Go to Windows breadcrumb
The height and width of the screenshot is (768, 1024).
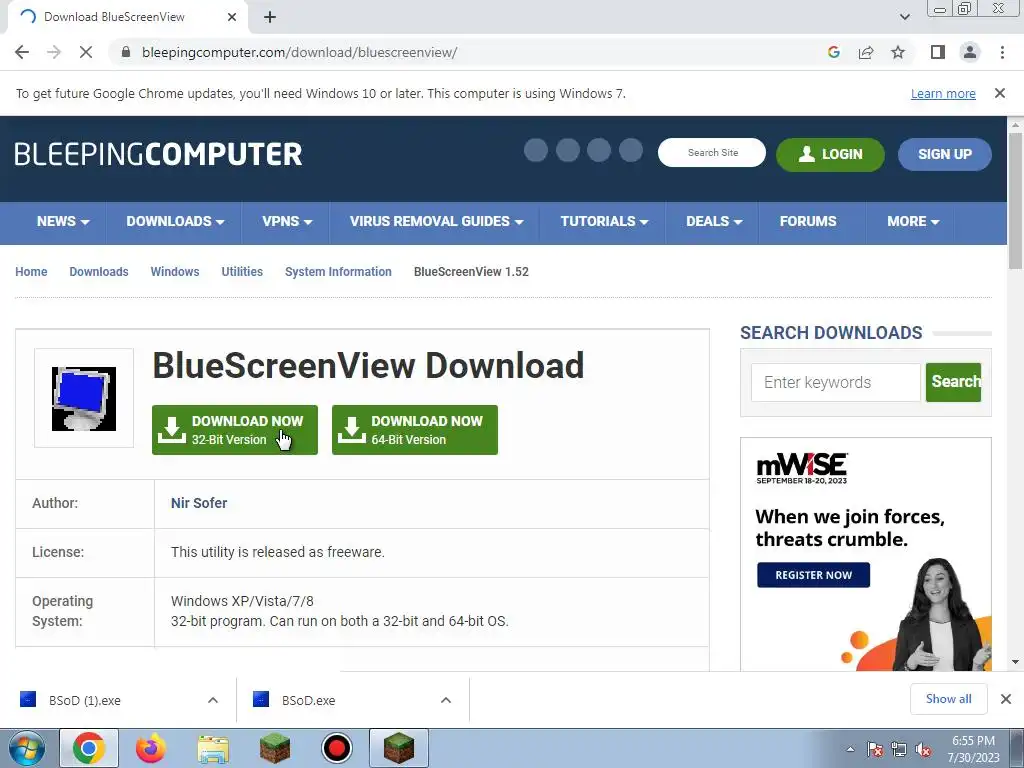(174, 272)
